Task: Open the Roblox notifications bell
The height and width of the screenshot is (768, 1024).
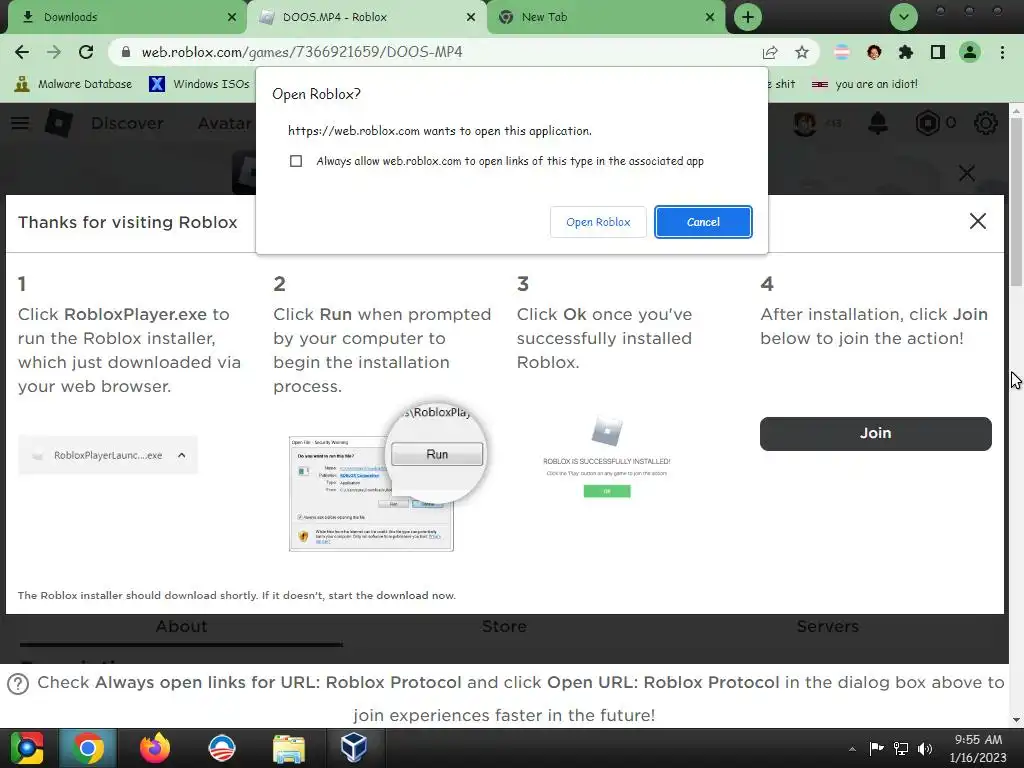Action: (878, 123)
